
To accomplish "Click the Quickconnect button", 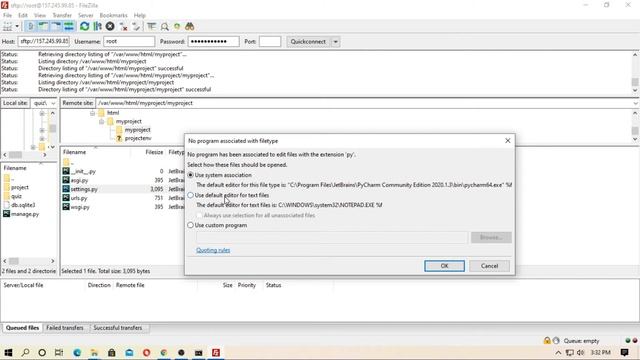I will pyautogui.click(x=308, y=42).
